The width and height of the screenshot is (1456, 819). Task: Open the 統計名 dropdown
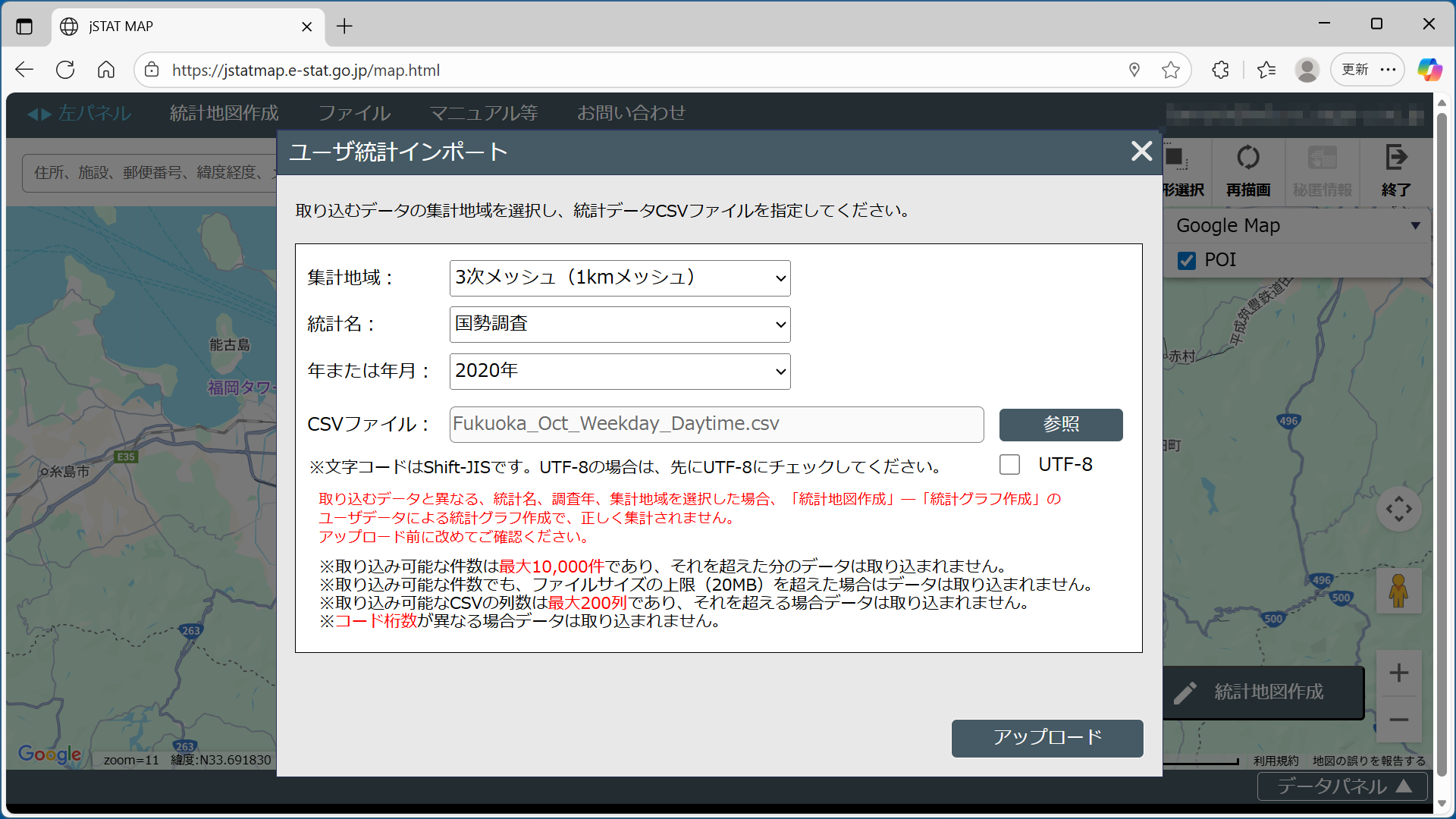coord(620,325)
